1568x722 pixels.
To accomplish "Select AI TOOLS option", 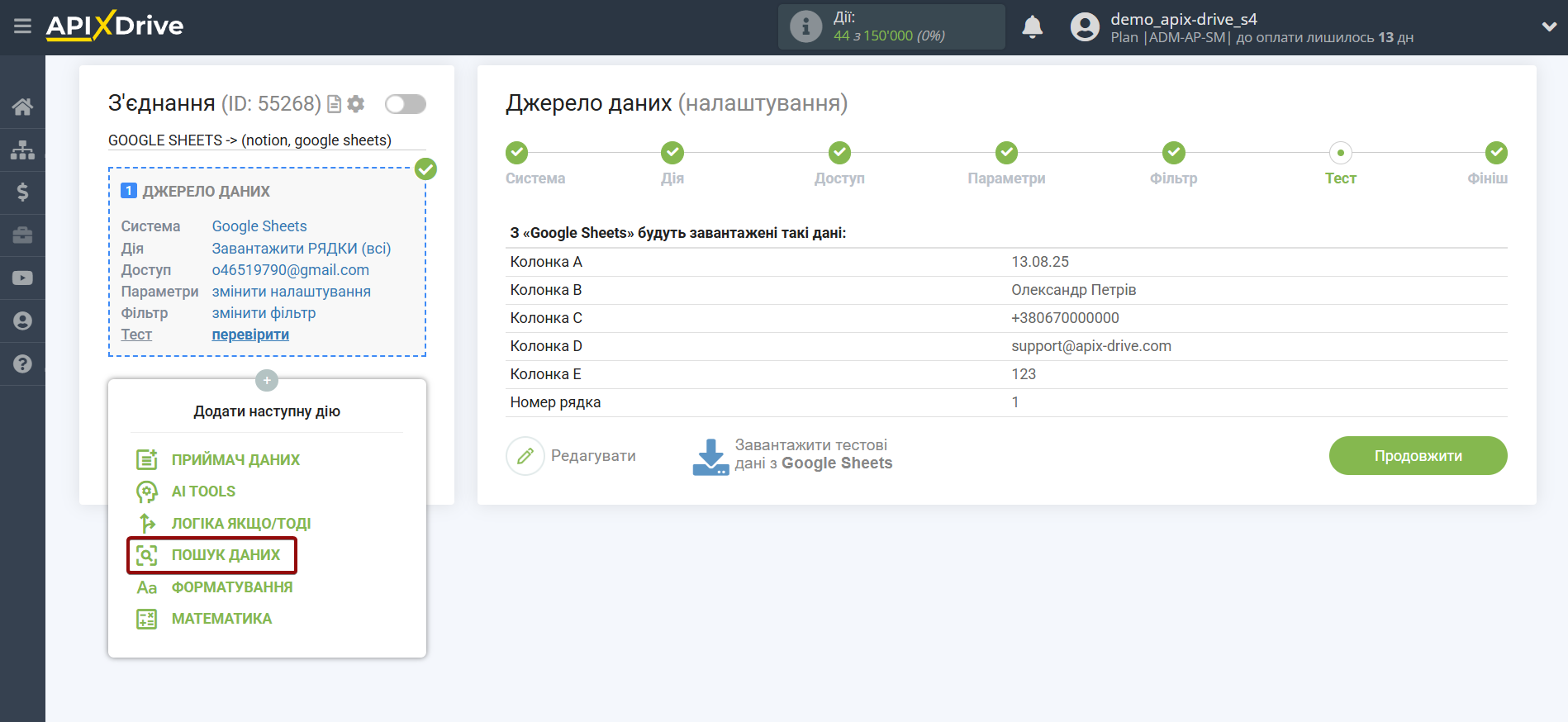I will tap(203, 492).
